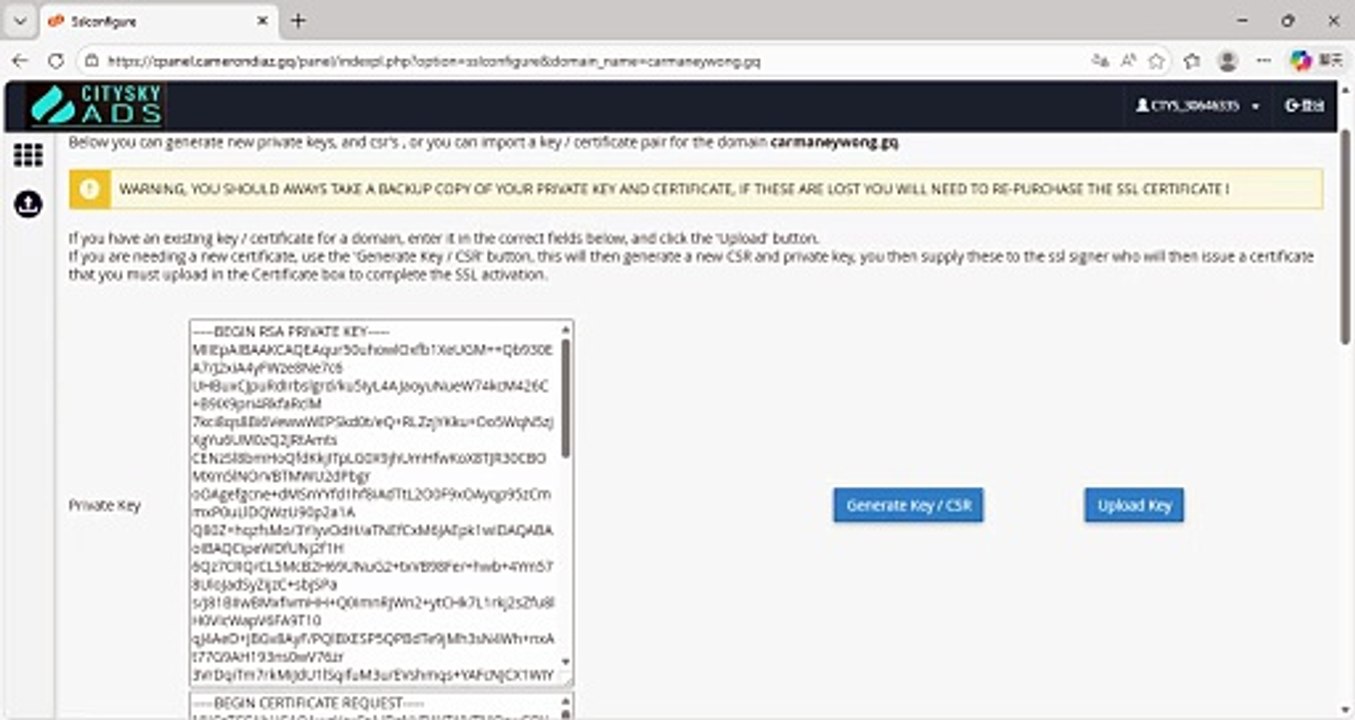Viewport: 1355px width, 720px height.
Task: Open browser settings and more menu
Action: (x=1263, y=61)
